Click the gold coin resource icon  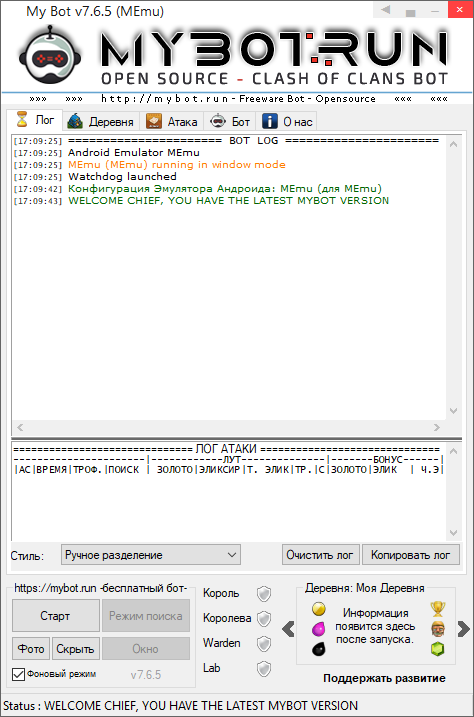coord(319,609)
